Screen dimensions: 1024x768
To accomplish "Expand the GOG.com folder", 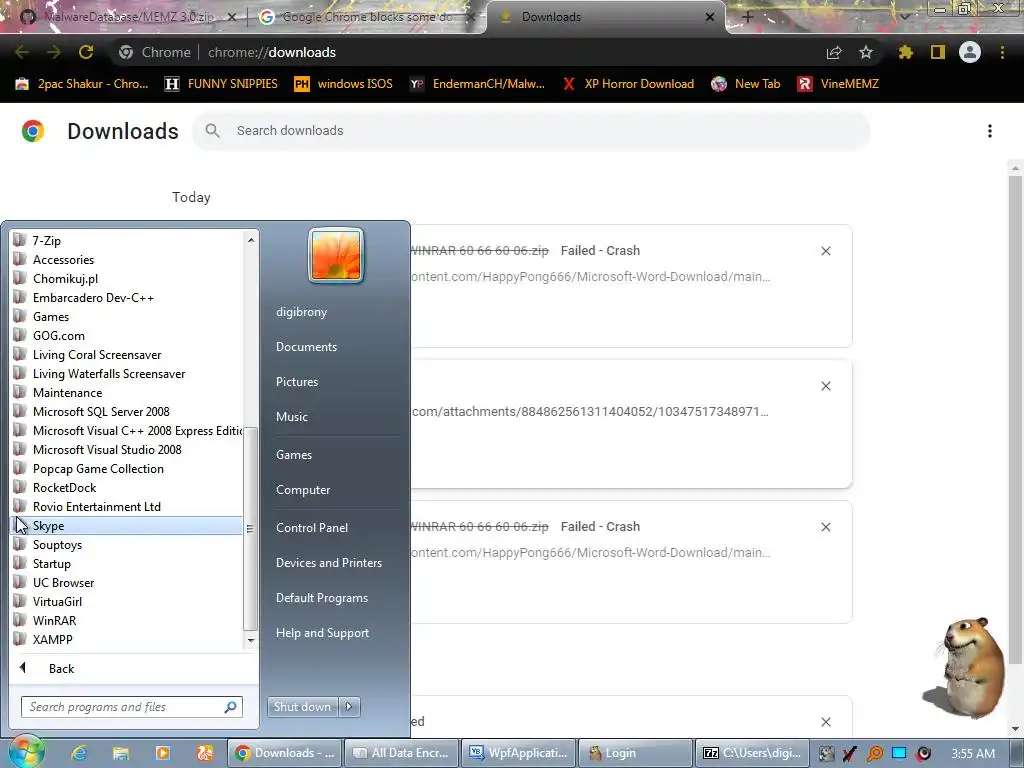I will pos(127,335).
